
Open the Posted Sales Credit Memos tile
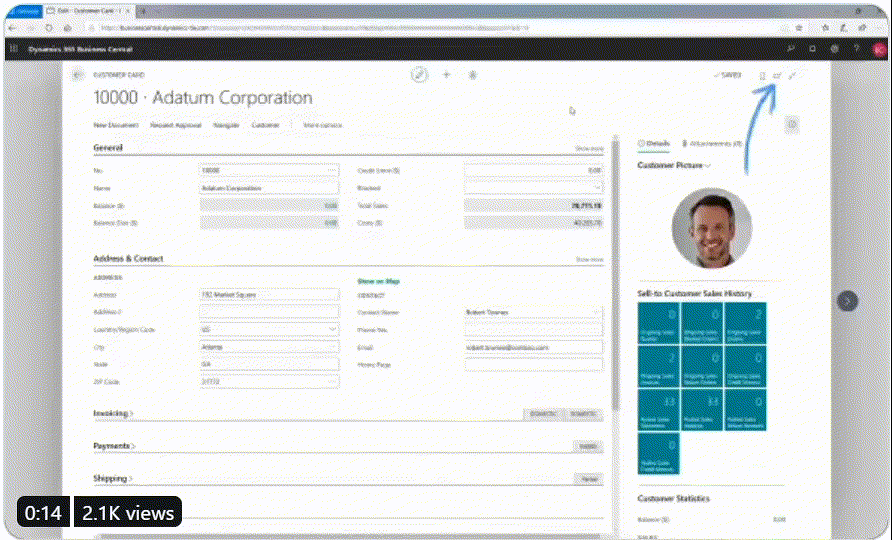[658, 454]
